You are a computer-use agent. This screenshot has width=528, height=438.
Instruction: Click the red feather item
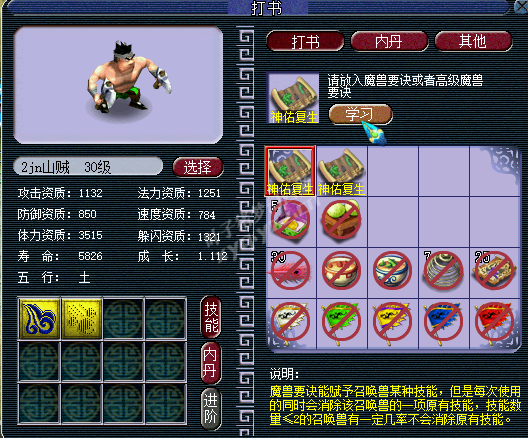(291, 271)
